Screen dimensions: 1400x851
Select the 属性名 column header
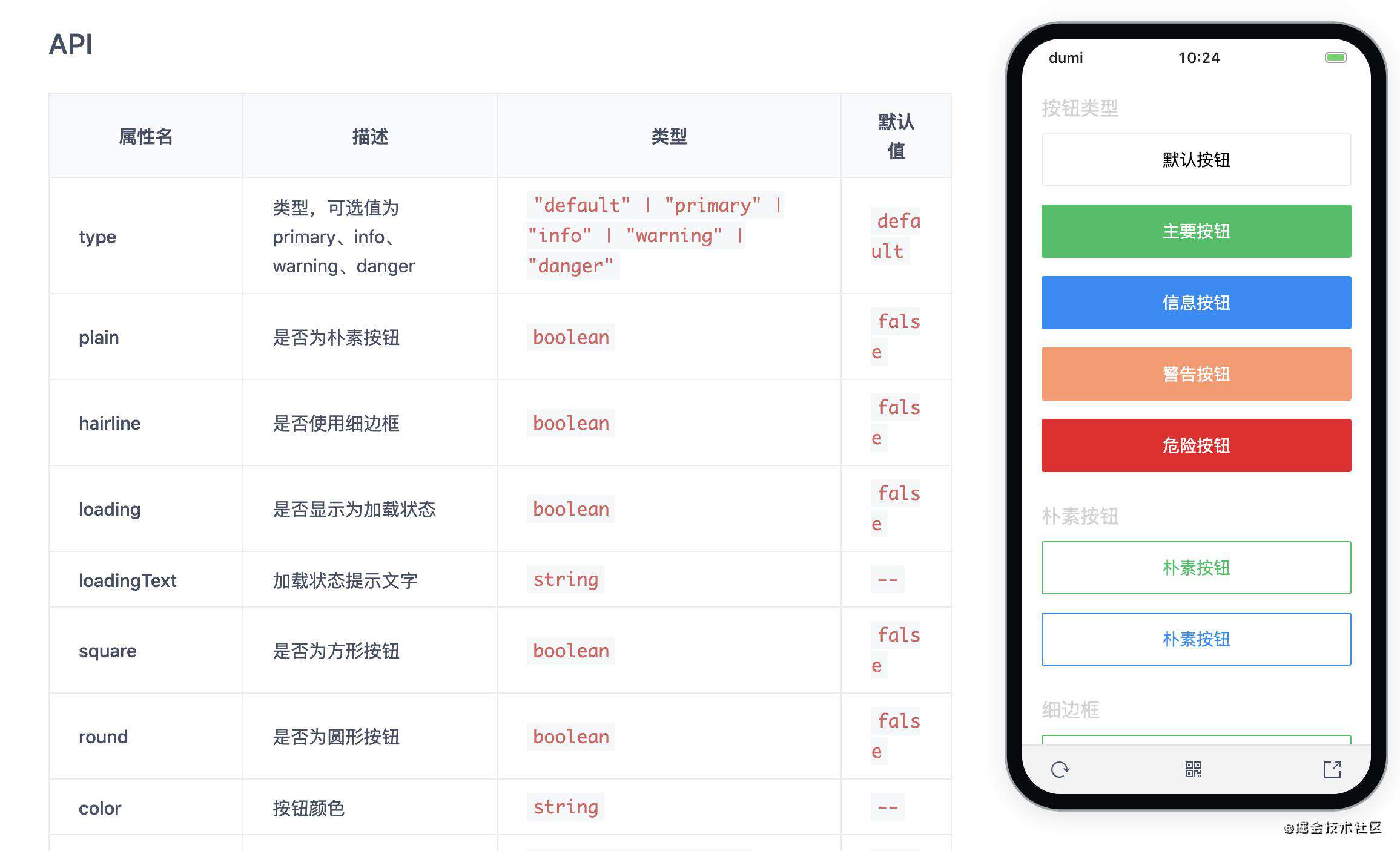click(145, 136)
